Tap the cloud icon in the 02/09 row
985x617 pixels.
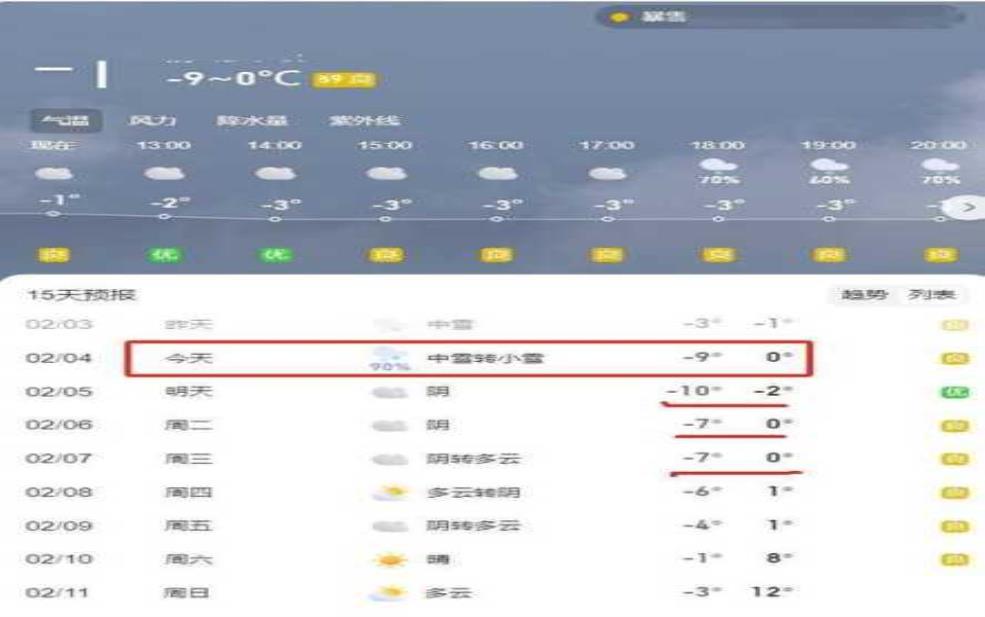point(390,526)
